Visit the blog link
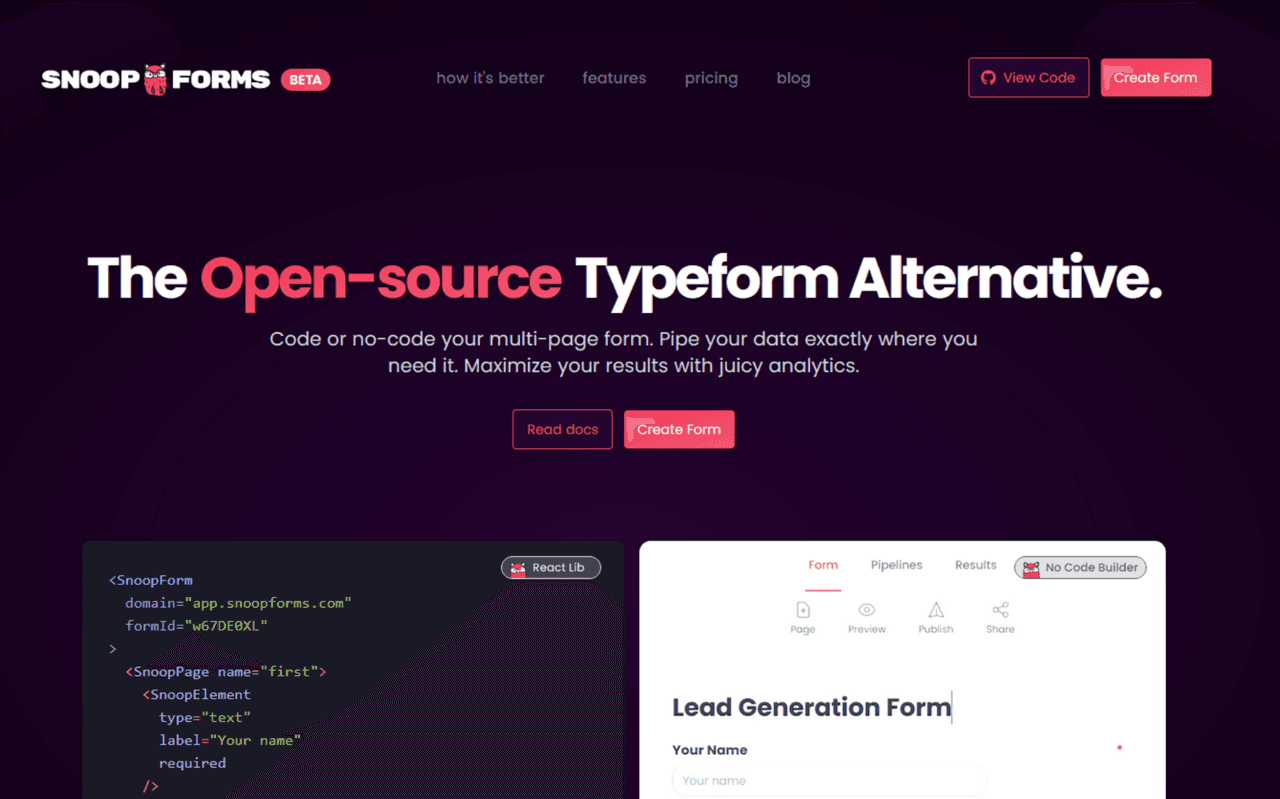The width and height of the screenshot is (1280, 799). (793, 78)
